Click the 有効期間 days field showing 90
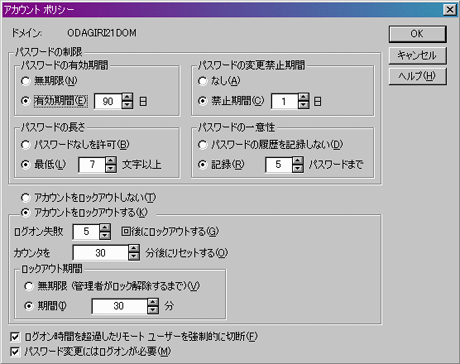Screen dimensions: 460x364 coord(108,101)
